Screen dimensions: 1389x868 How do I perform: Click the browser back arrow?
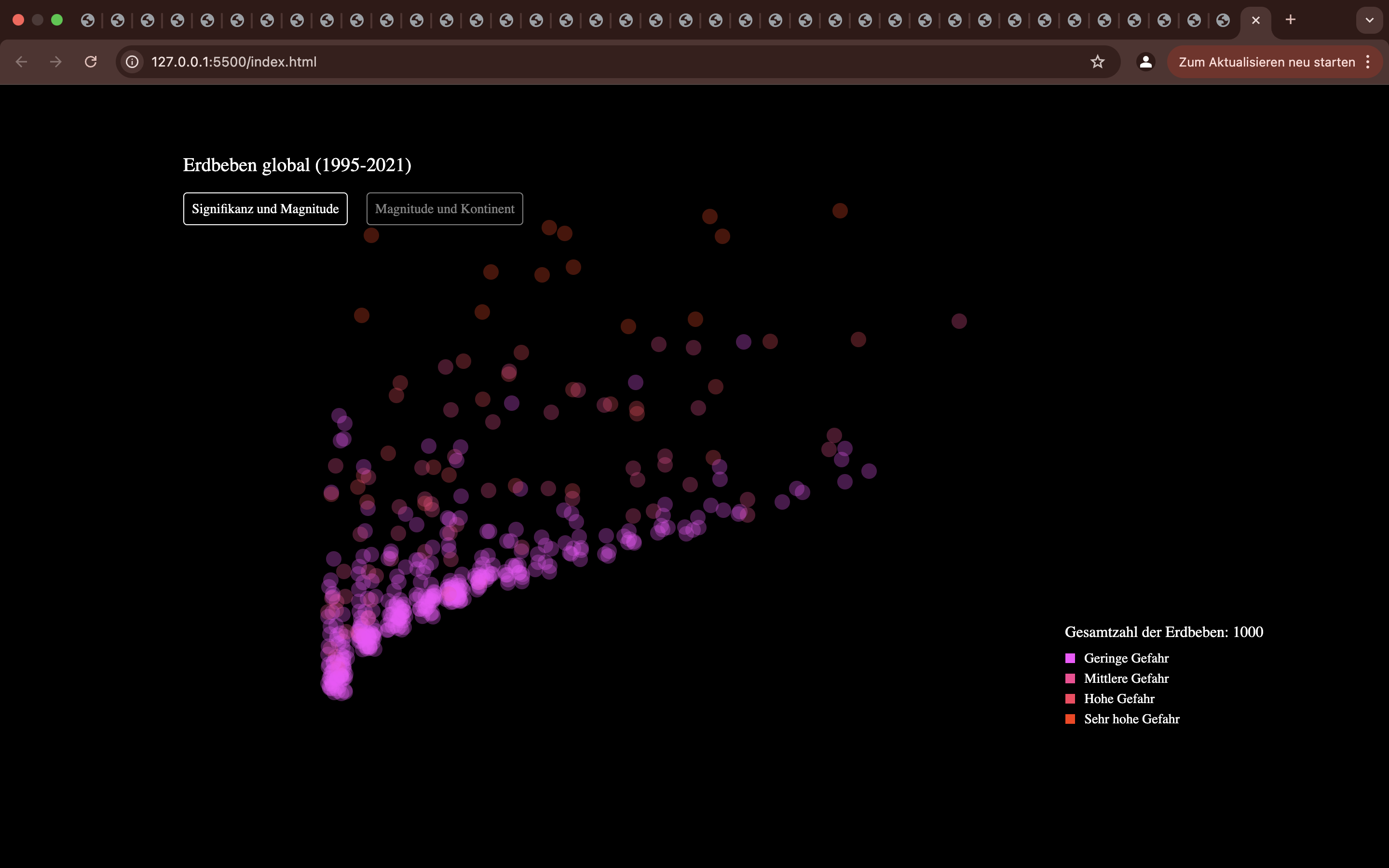(21, 62)
